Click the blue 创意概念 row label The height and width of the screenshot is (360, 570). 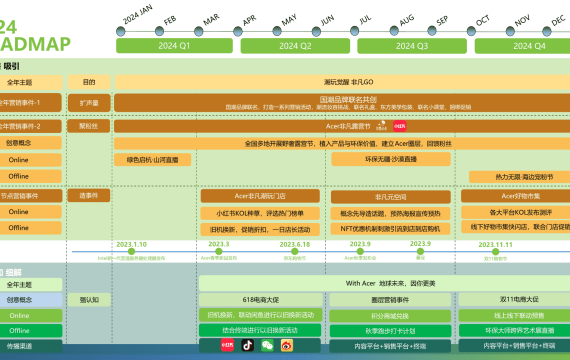click(x=31, y=300)
